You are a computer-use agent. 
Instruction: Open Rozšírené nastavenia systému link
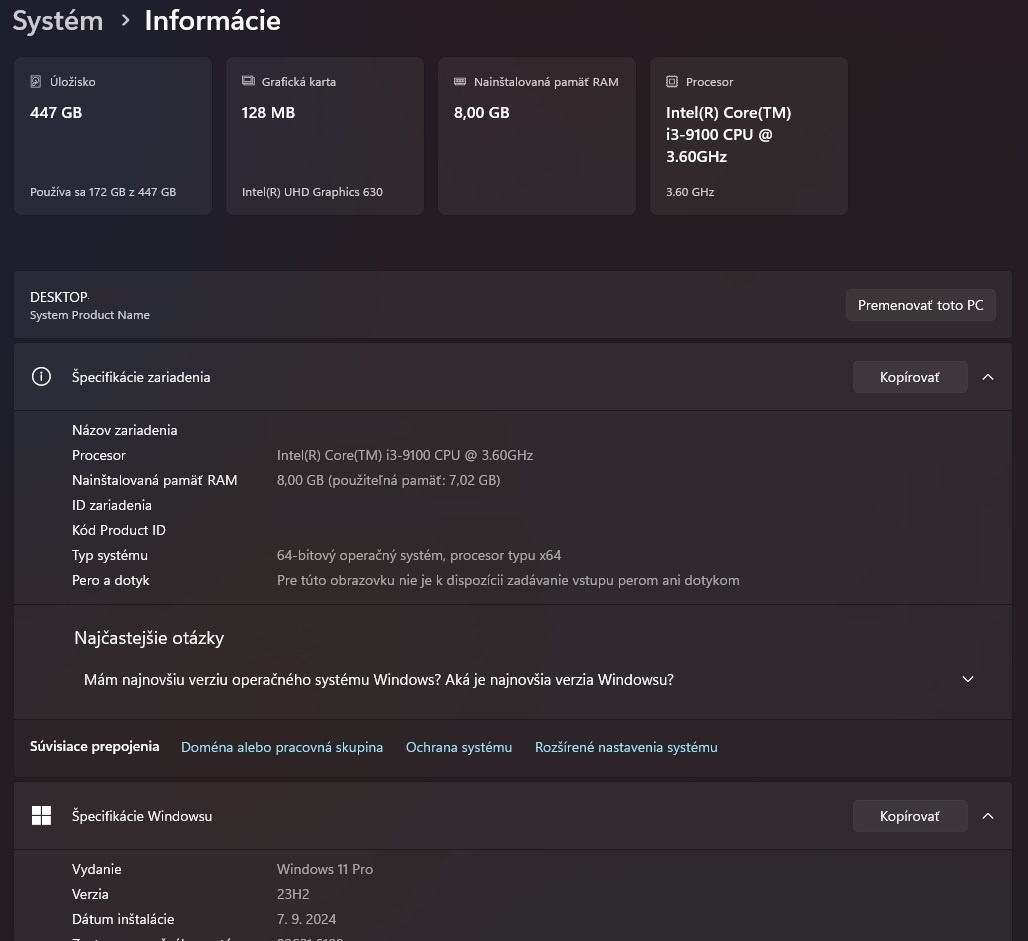[x=626, y=747]
